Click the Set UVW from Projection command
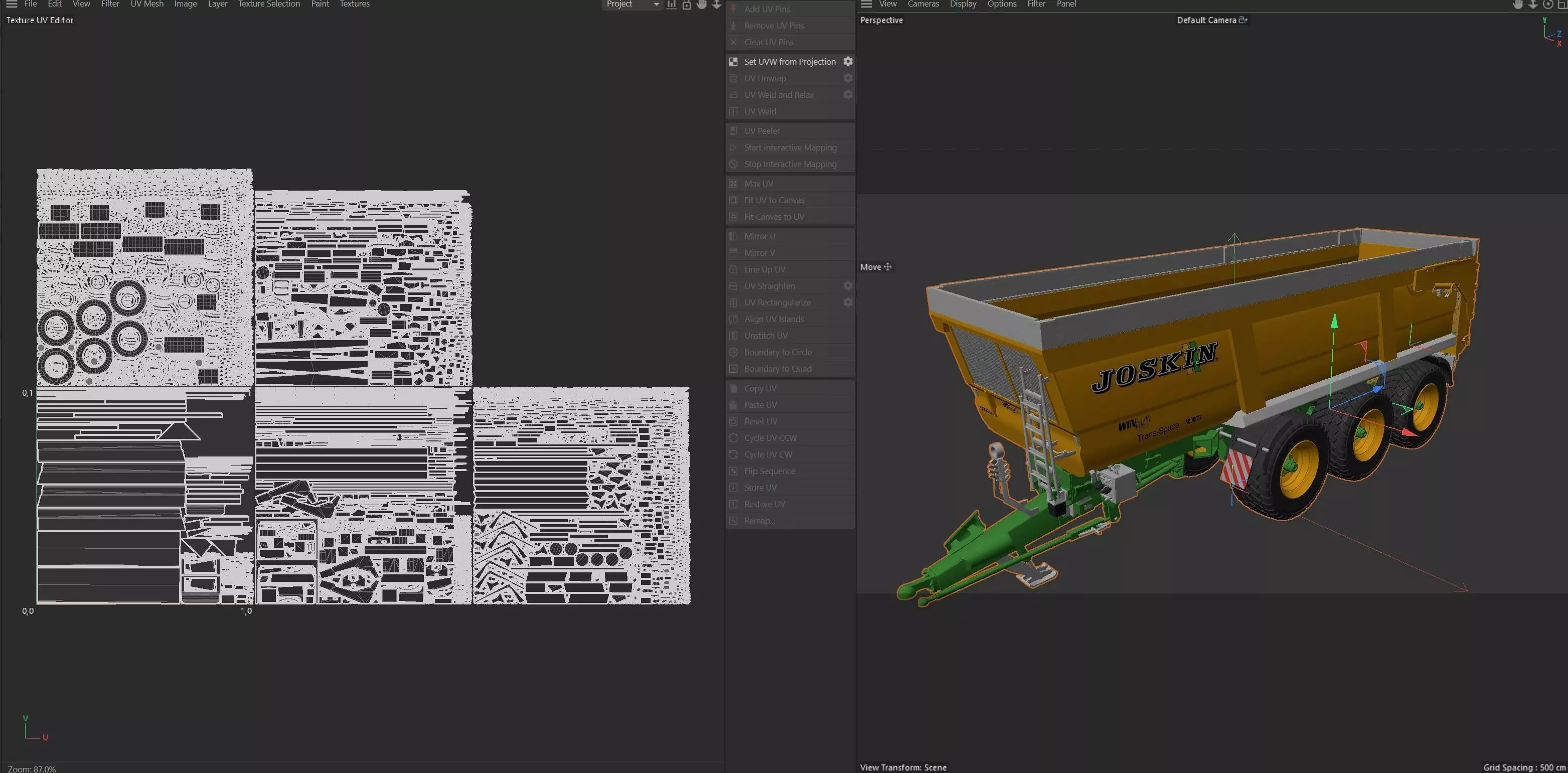1568x773 pixels. tap(790, 62)
